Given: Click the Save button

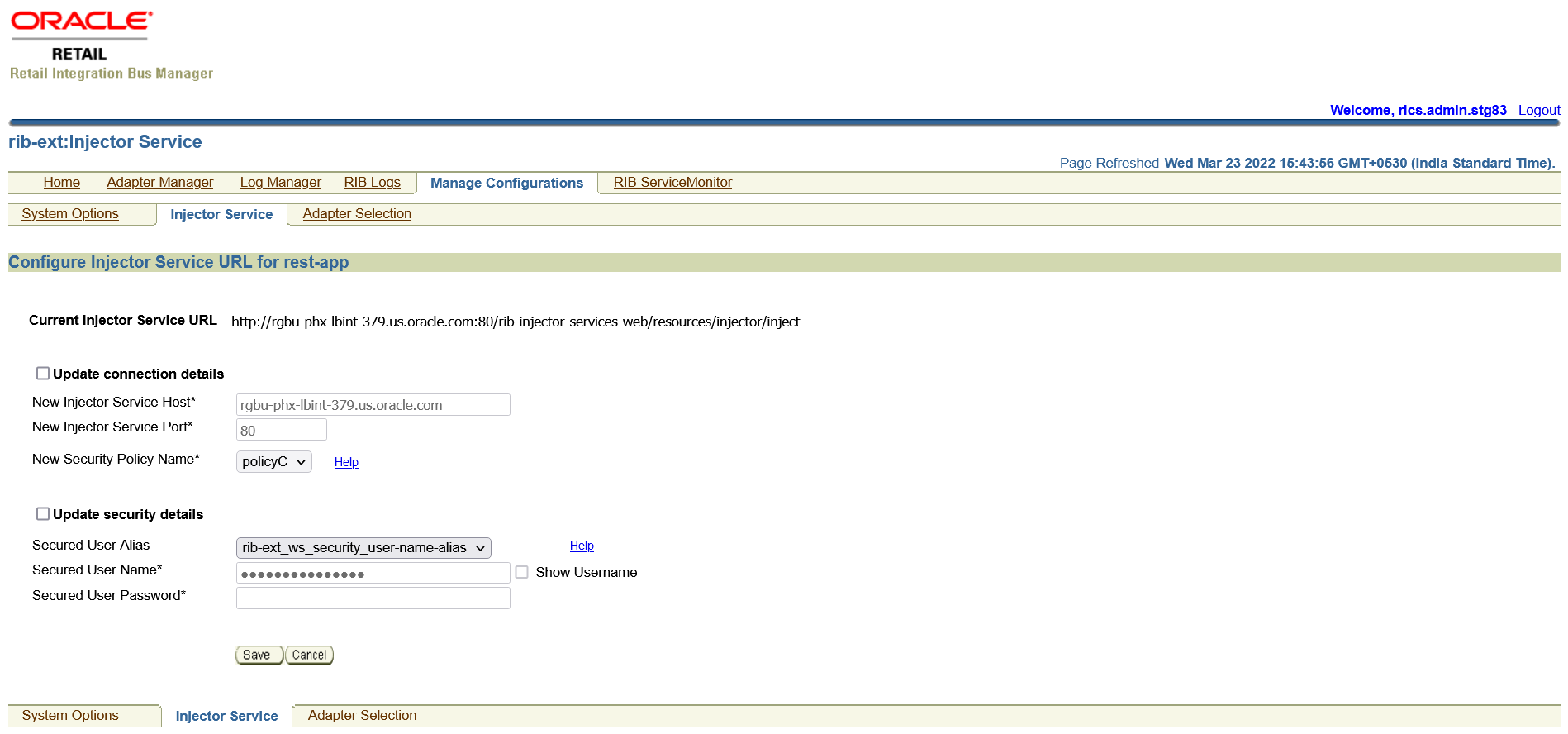Looking at the screenshot, I should click(259, 655).
